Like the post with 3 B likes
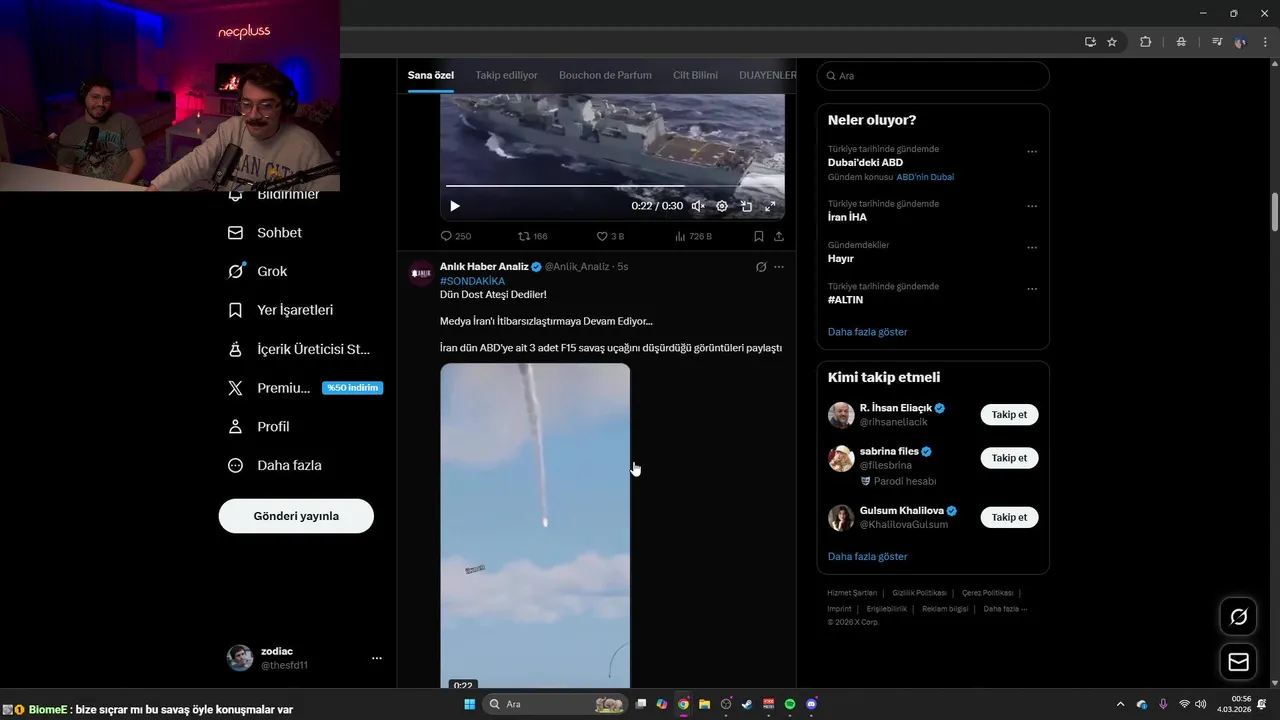 pyautogui.click(x=610, y=236)
